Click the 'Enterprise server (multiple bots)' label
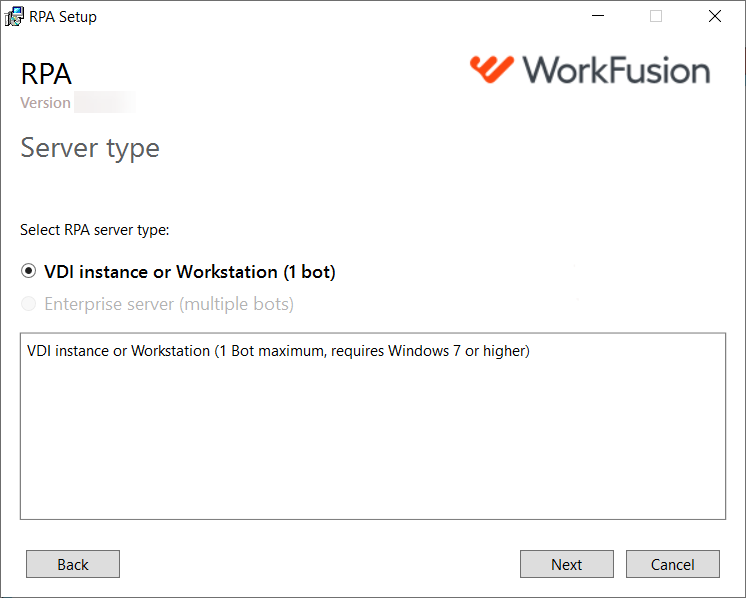The image size is (746, 598). [x=169, y=304]
